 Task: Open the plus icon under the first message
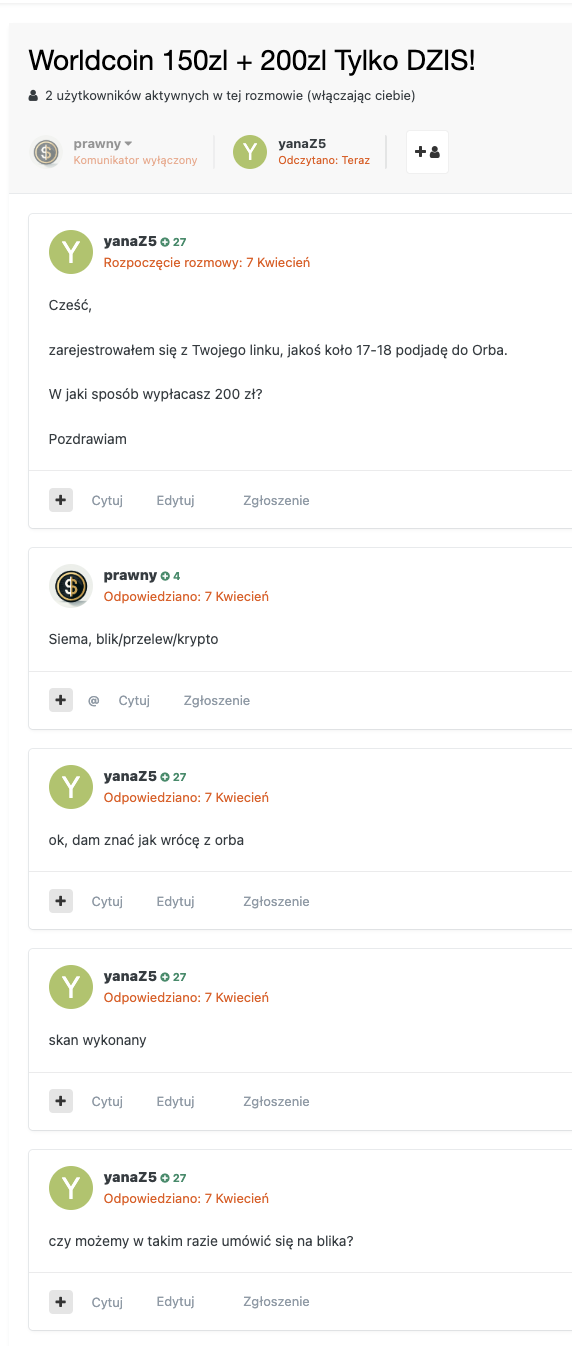click(61, 500)
